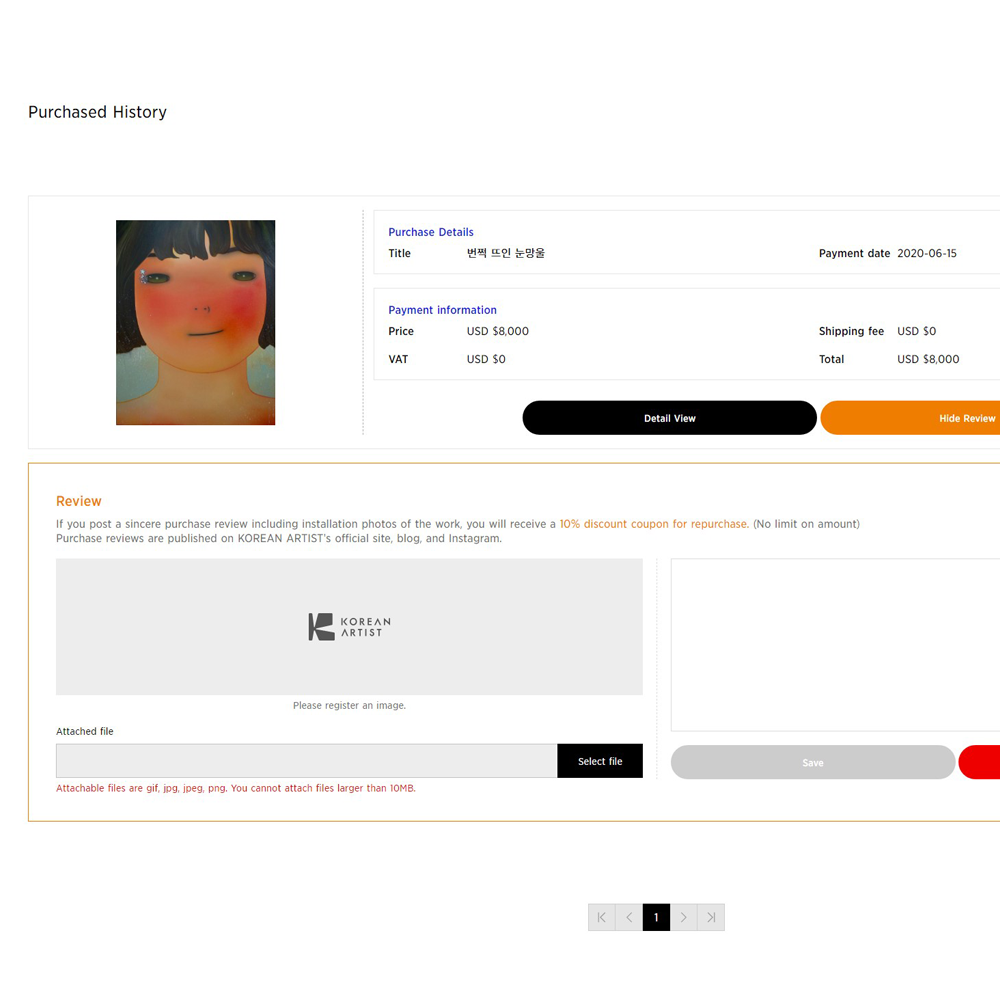Click the 10% discount coupon text
Screen dimensions: 1000x1000
click(x=654, y=524)
